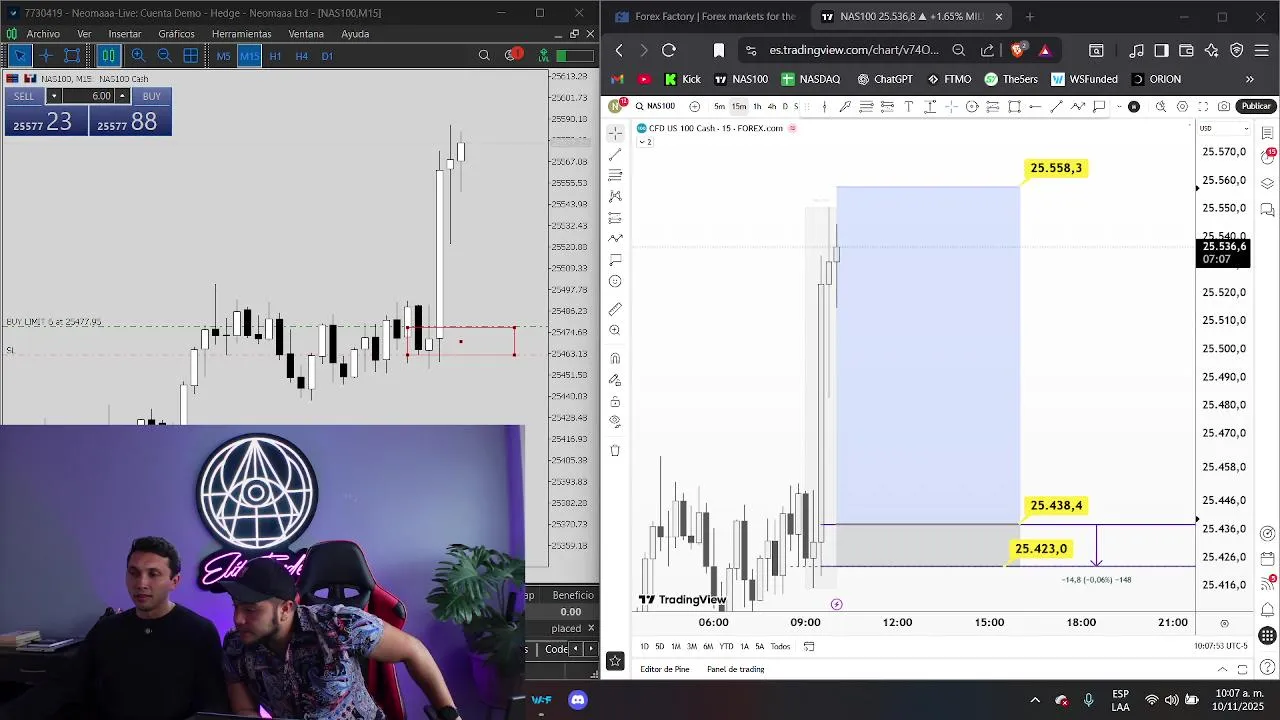
Task: Select the cursor tool in MetaTrader toolbar
Action: tap(19, 56)
